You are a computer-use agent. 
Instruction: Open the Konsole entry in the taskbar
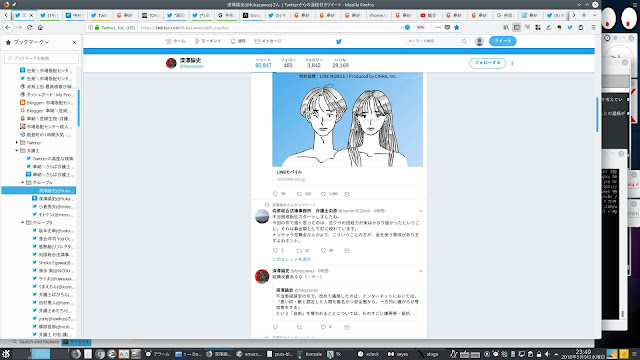[x=310, y=354]
